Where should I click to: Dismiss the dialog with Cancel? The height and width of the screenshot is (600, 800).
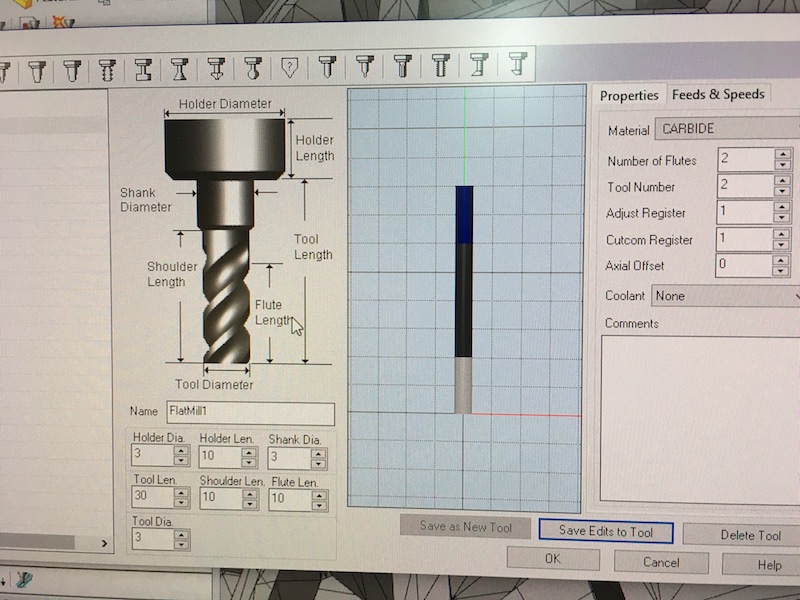point(661,562)
